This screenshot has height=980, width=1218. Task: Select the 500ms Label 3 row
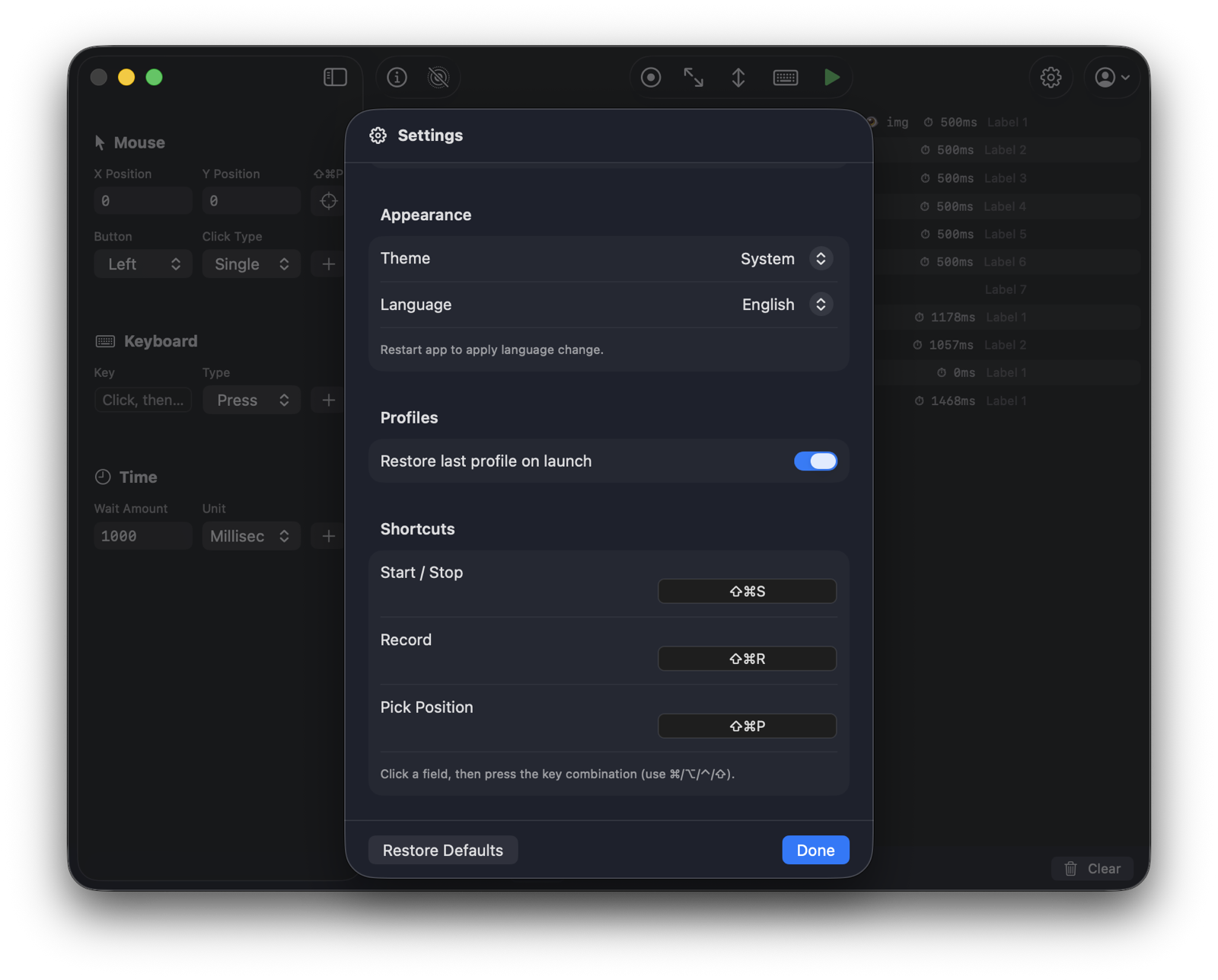1006,178
